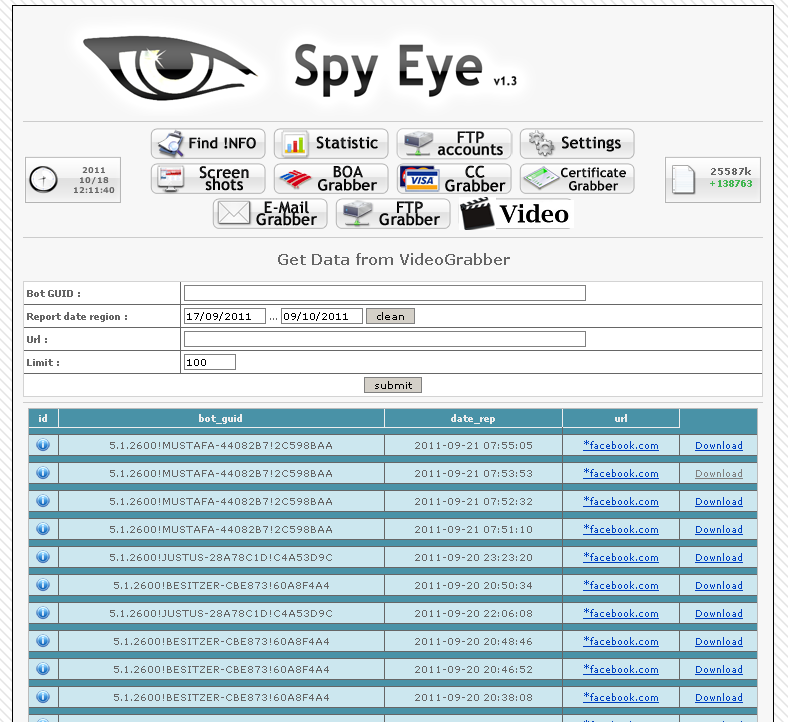The image size is (788, 722).
Task: Download the 07:55:05 report video
Action: [719, 446]
